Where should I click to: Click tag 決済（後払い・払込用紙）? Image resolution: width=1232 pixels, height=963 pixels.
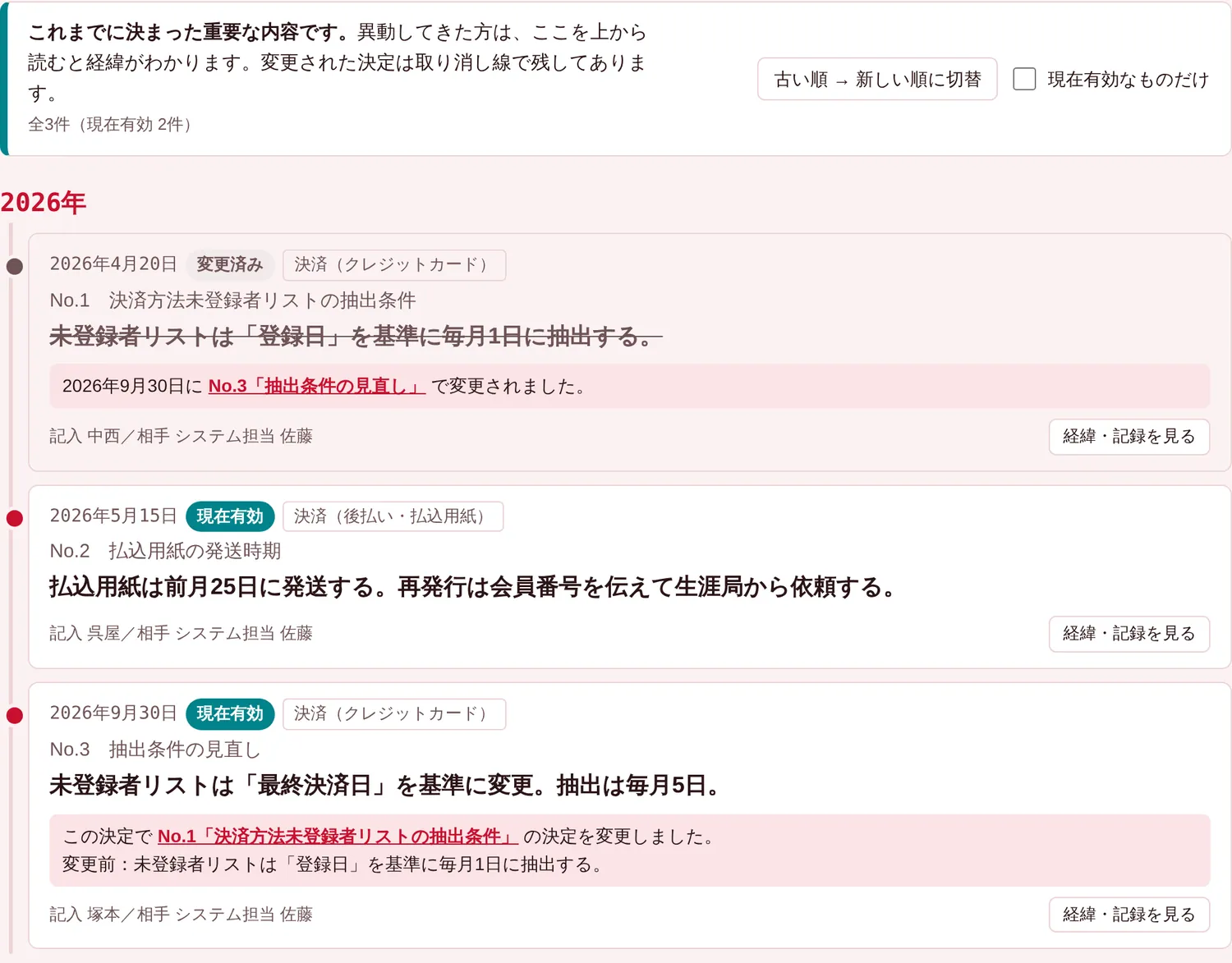(x=393, y=516)
